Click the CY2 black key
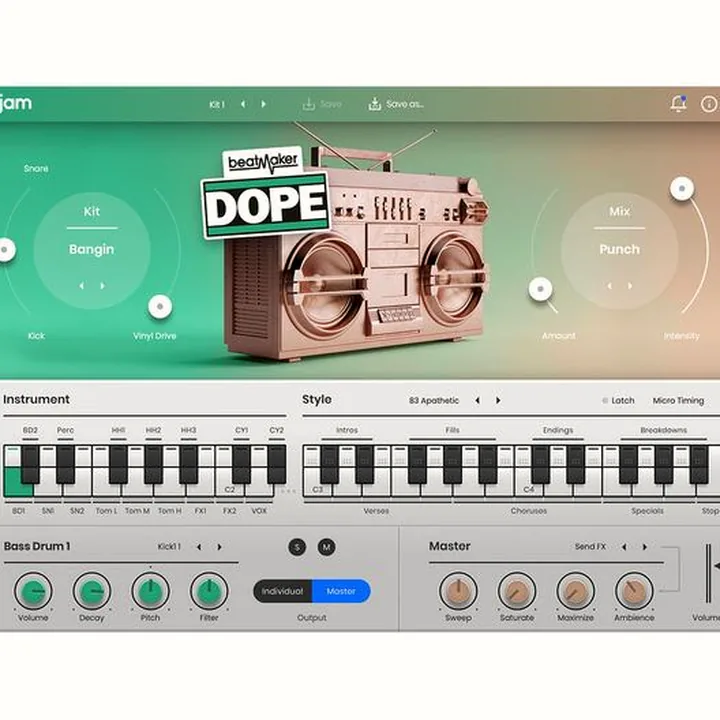The image size is (720, 720). pyautogui.click(x=277, y=464)
